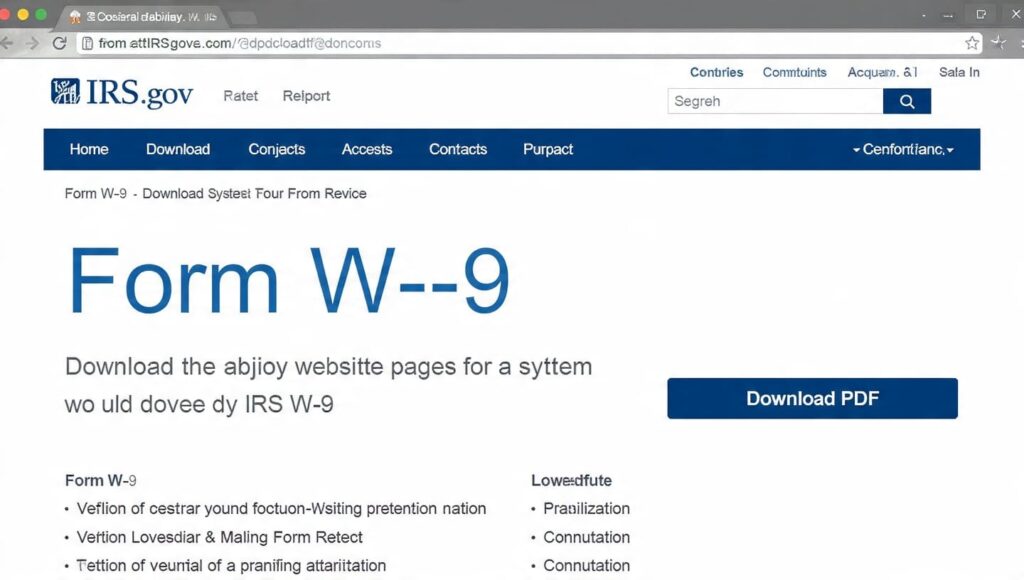Reload the page with refresh icon
The image size is (1024, 580).
pyautogui.click(x=59, y=43)
